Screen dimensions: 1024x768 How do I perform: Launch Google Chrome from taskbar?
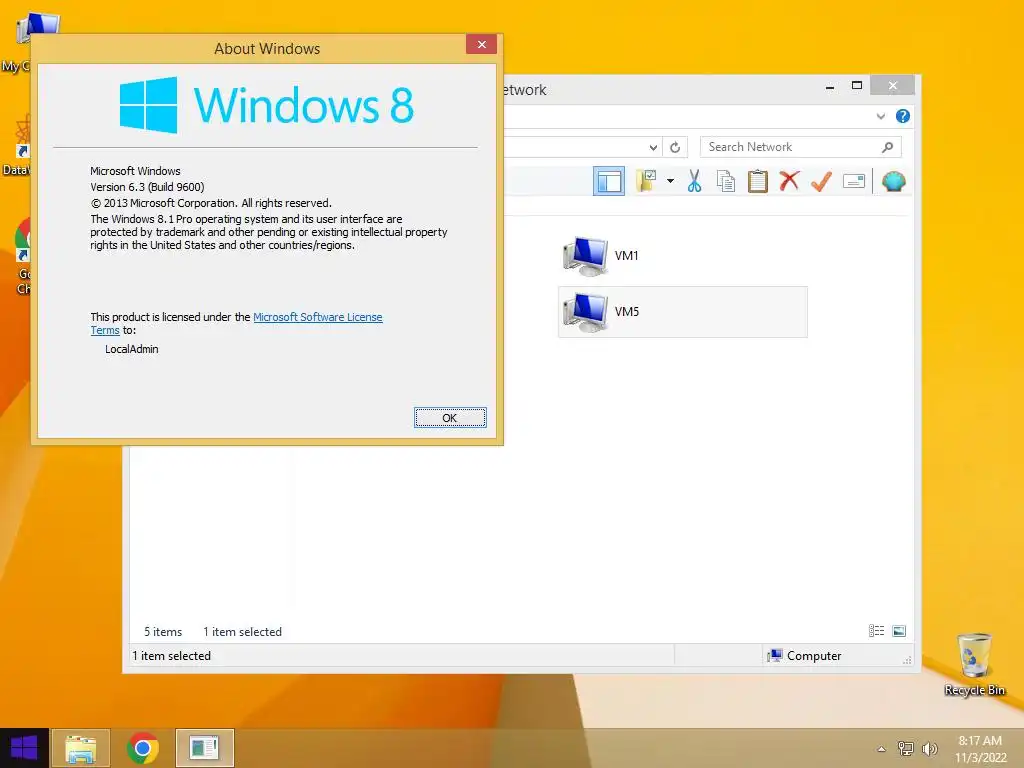(x=142, y=748)
